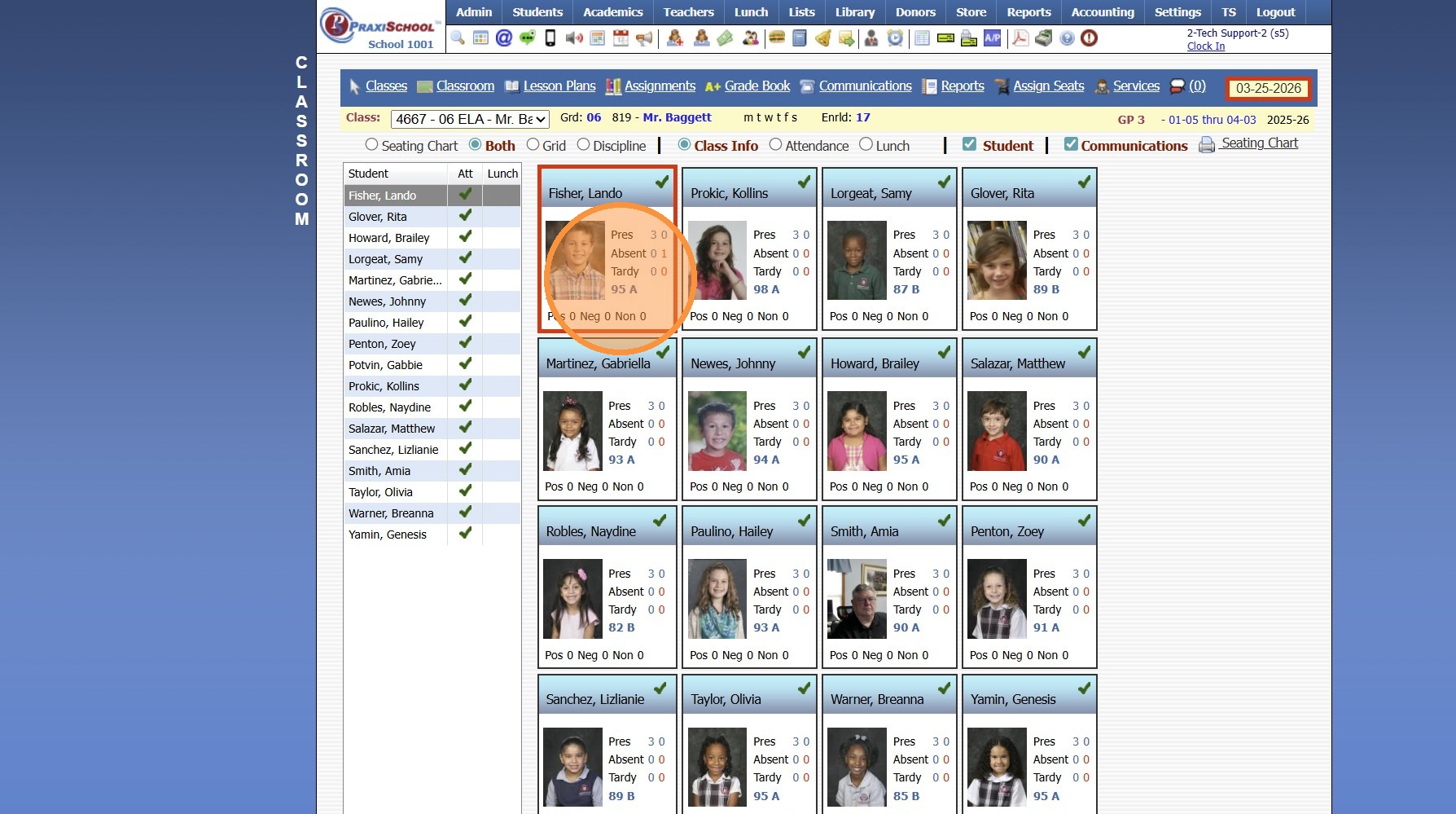
Task: Select the Seating Chart radio button
Action: click(371, 144)
